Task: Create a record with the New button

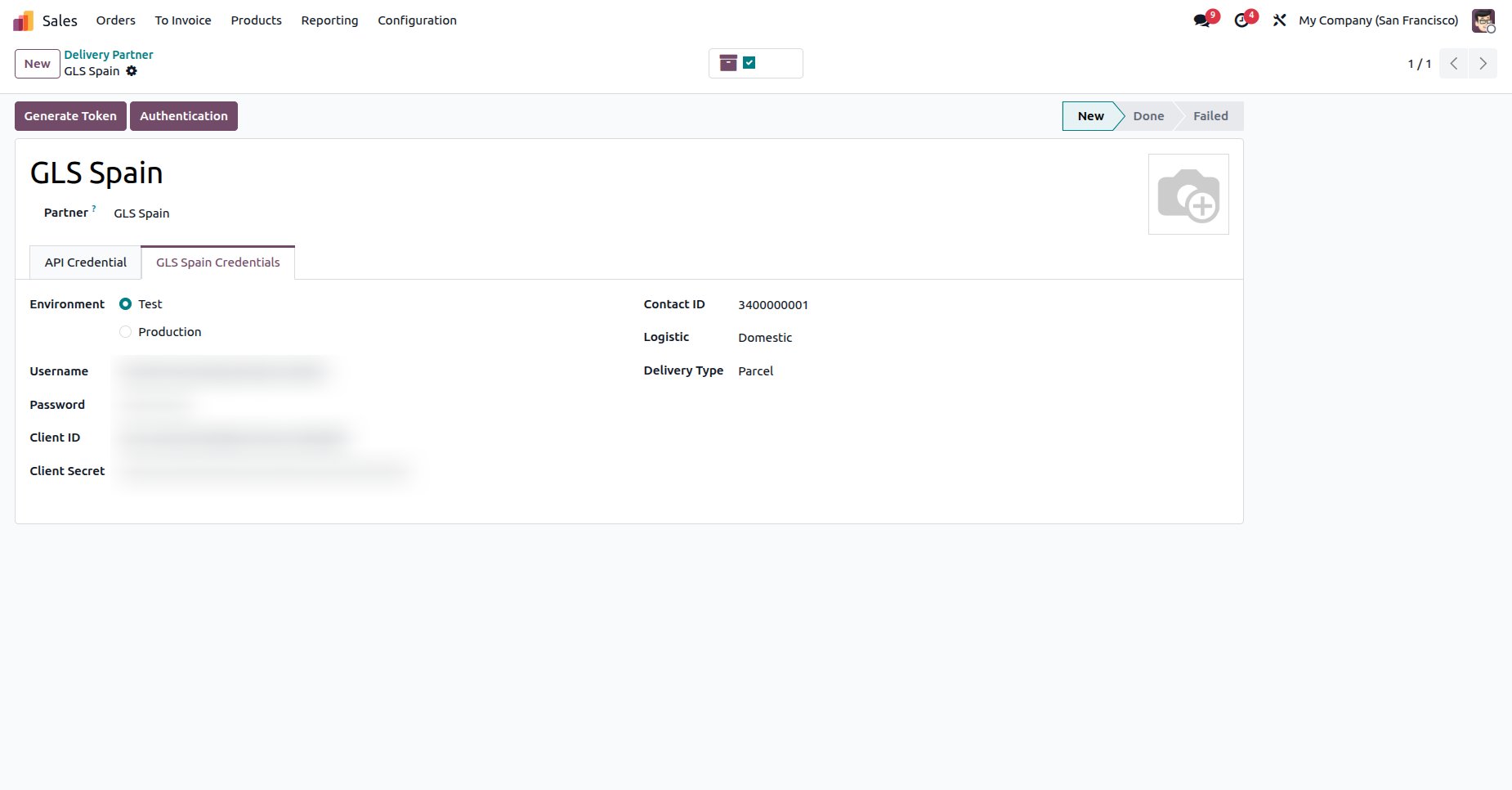Action: pos(38,64)
